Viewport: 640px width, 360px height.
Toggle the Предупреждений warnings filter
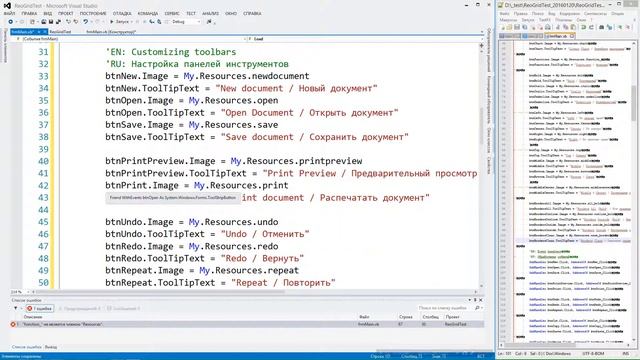click(80, 308)
